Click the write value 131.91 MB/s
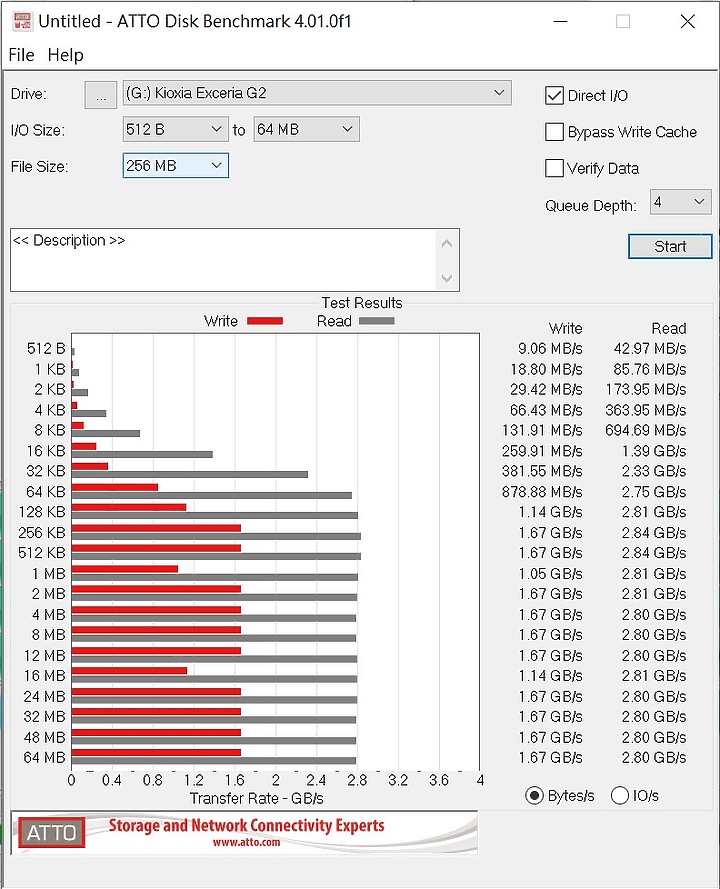Viewport: 720px width, 889px height. point(542,430)
